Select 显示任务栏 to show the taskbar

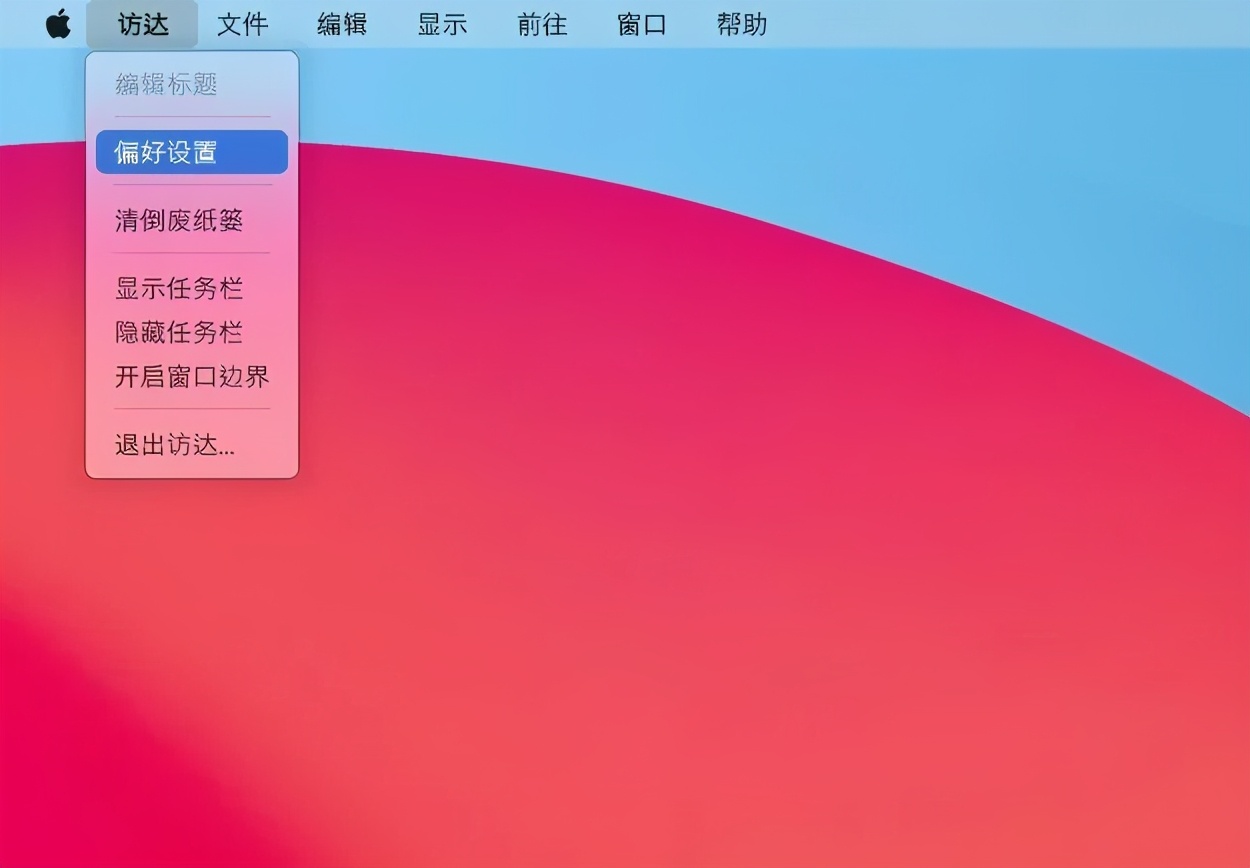[178, 288]
